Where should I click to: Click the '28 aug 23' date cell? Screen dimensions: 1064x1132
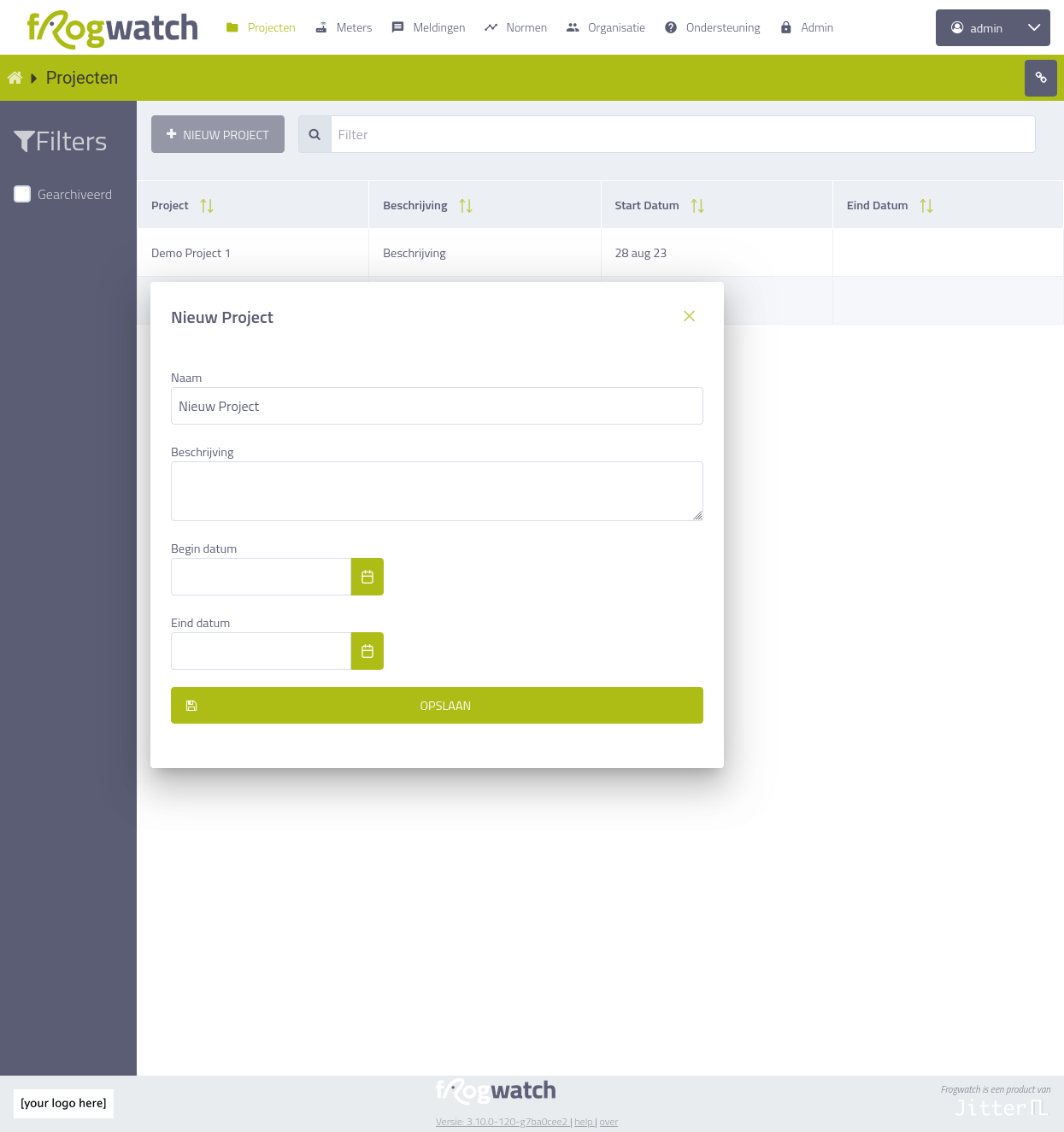(x=717, y=253)
